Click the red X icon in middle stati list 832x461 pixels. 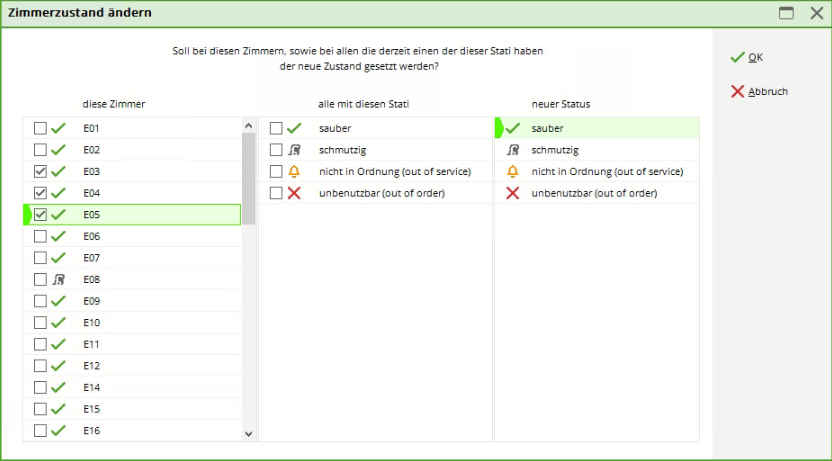point(294,193)
